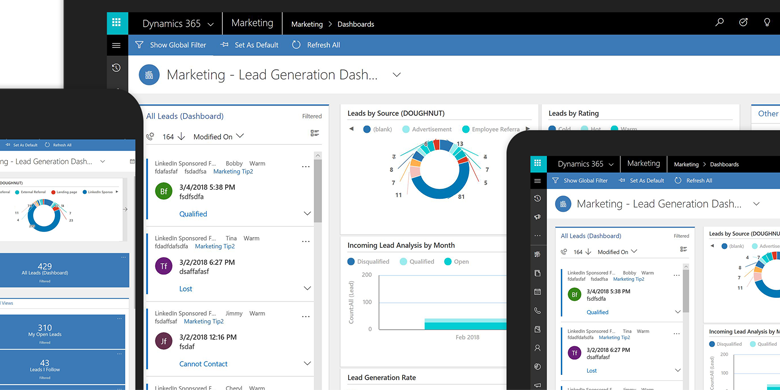
Task: Toggle the Advertisement legend in doughnut chart
Action: [x=427, y=129]
